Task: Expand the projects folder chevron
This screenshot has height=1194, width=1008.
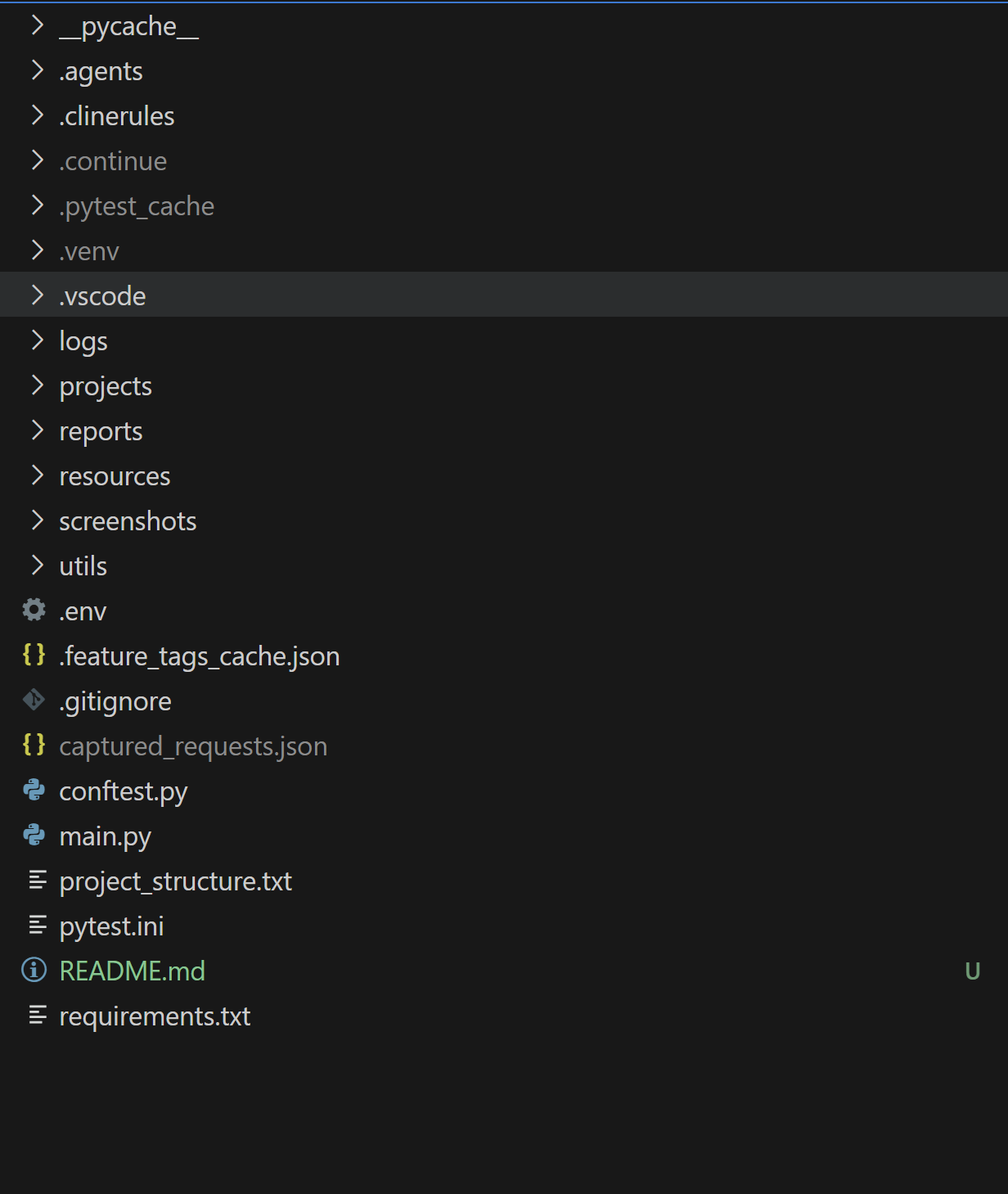Action: pyautogui.click(x=37, y=385)
